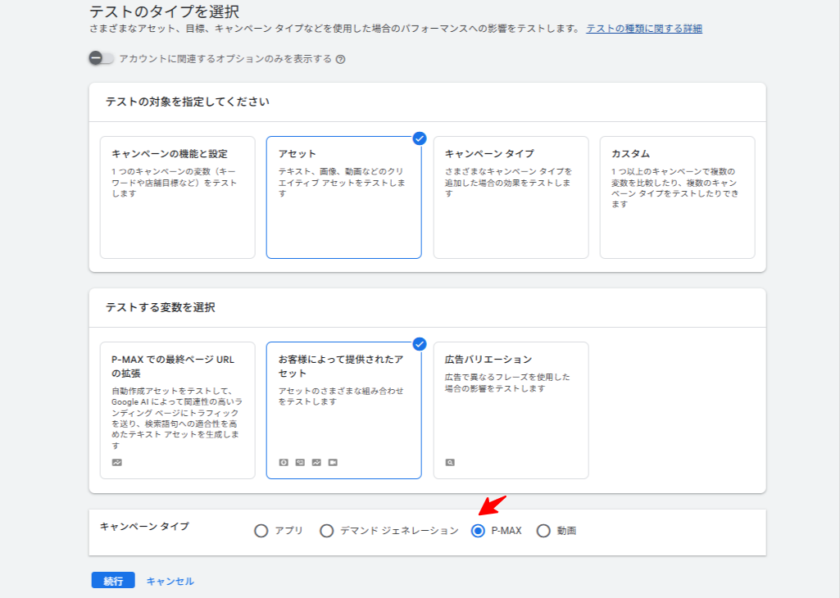The height and width of the screenshot is (598, 840).
Task: Click the blue checkmark on お客様によって提供されたアセット card
Action: point(419,344)
